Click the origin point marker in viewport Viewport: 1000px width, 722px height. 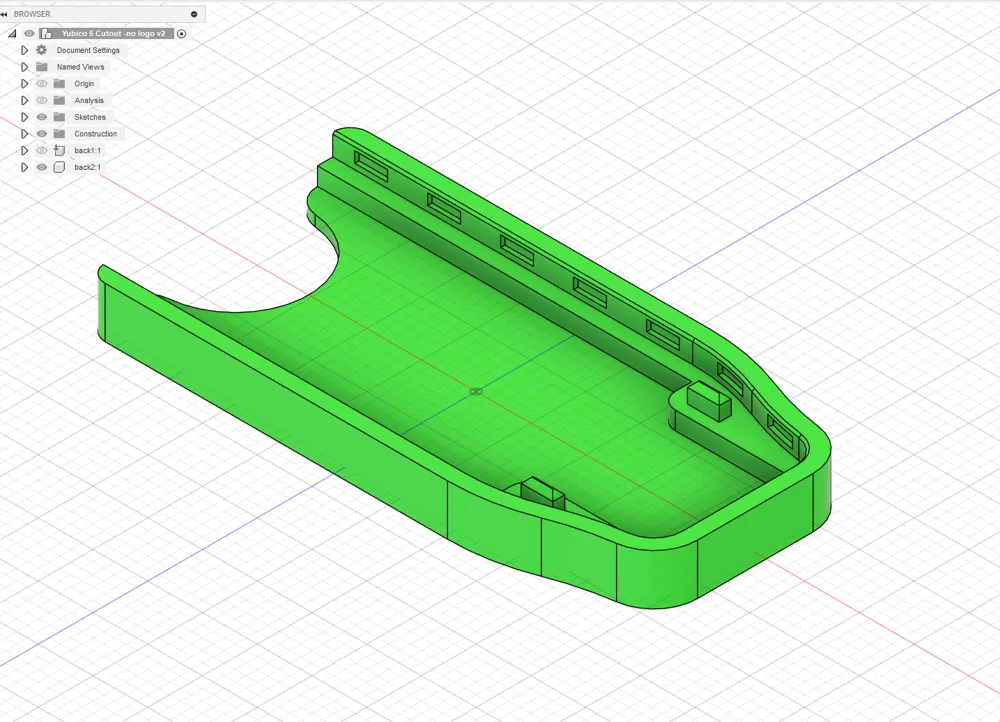(476, 392)
